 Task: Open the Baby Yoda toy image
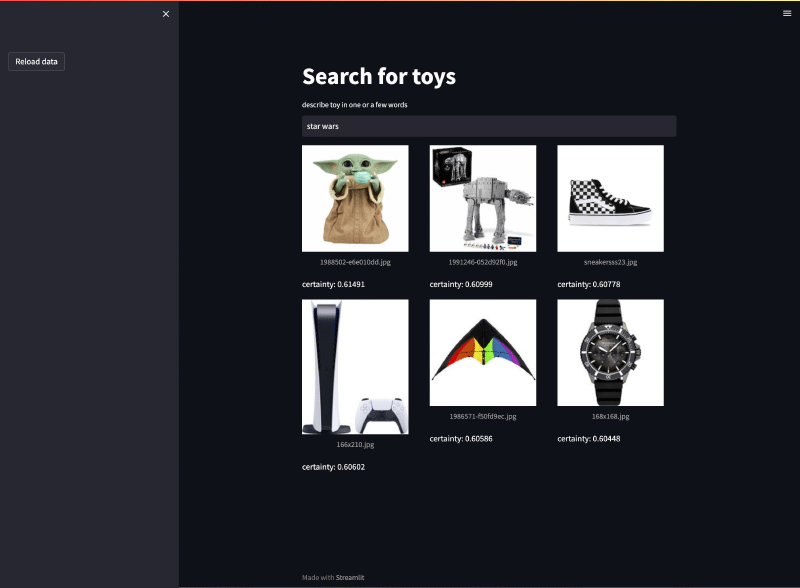355,198
